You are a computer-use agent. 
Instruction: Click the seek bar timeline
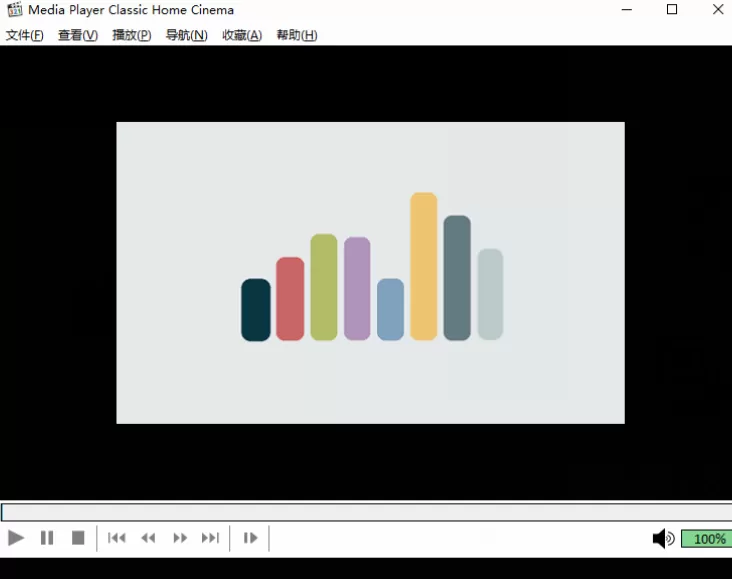(366, 512)
